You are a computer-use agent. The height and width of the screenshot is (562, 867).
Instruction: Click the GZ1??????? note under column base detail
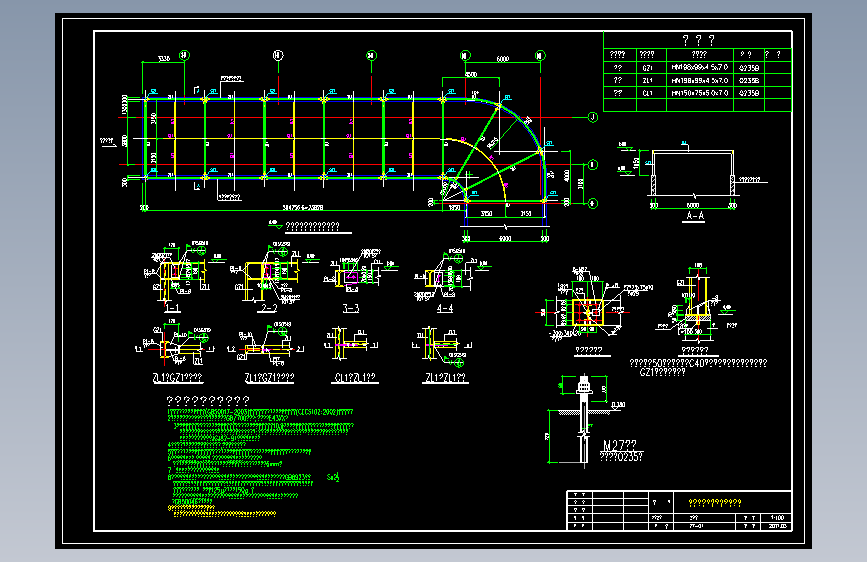click(x=662, y=372)
